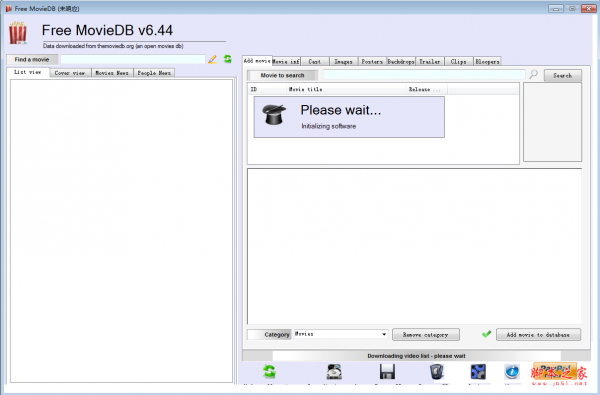Focus the Find a movie input field
Viewport: 600px width, 395px height.
(x=133, y=59)
